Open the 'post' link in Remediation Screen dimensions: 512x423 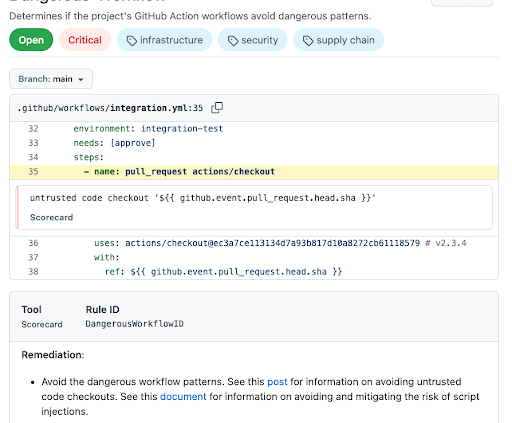point(277,382)
